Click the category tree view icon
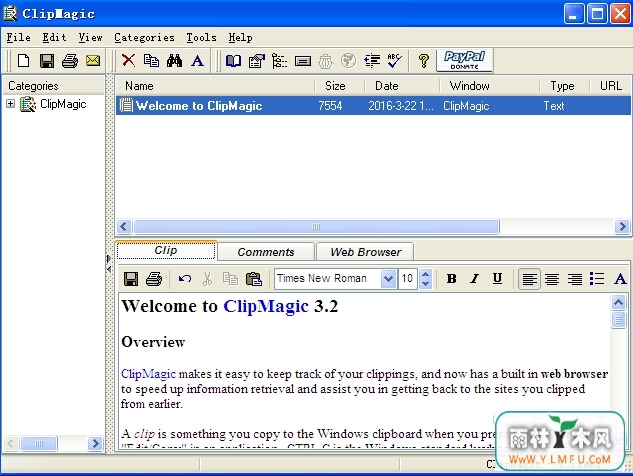This screenshot has width=633, height=476. [279, 61]
